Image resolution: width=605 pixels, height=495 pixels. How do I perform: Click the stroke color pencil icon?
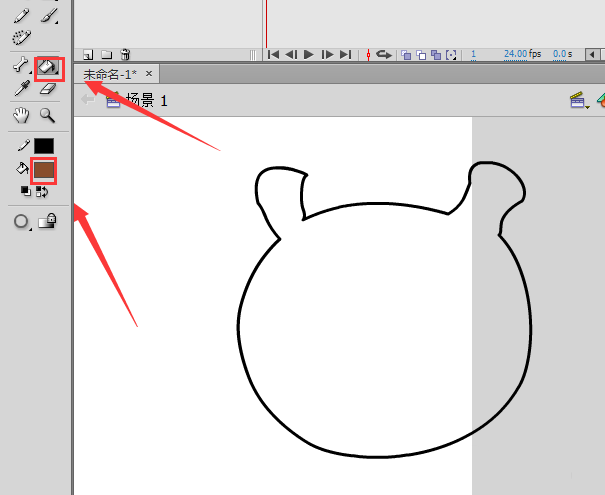[x=24, y=145]
